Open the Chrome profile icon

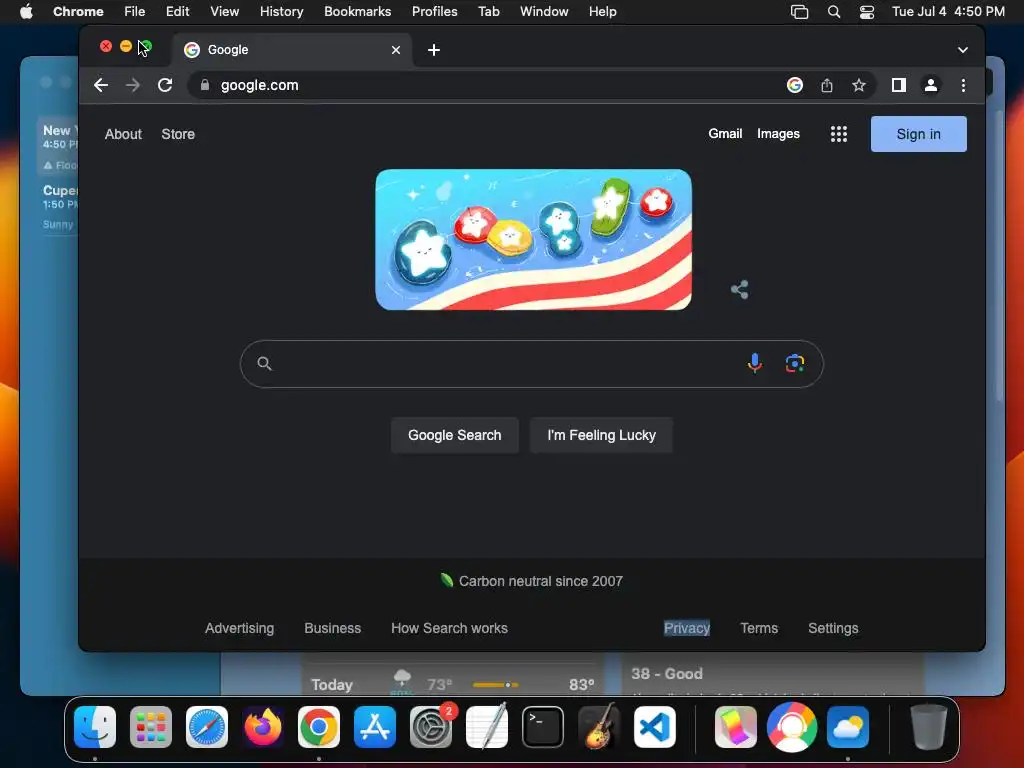pos(931,85)
